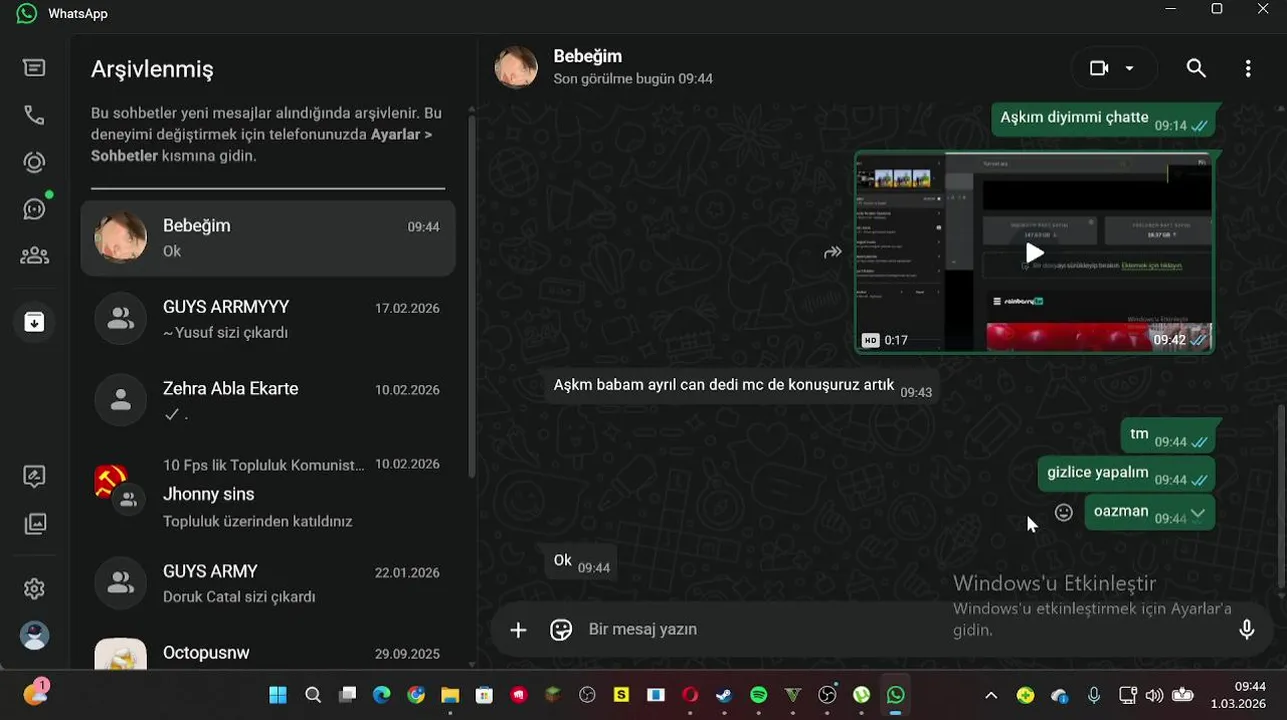Expand the call options dropdown arrow

click(1129, 68)
